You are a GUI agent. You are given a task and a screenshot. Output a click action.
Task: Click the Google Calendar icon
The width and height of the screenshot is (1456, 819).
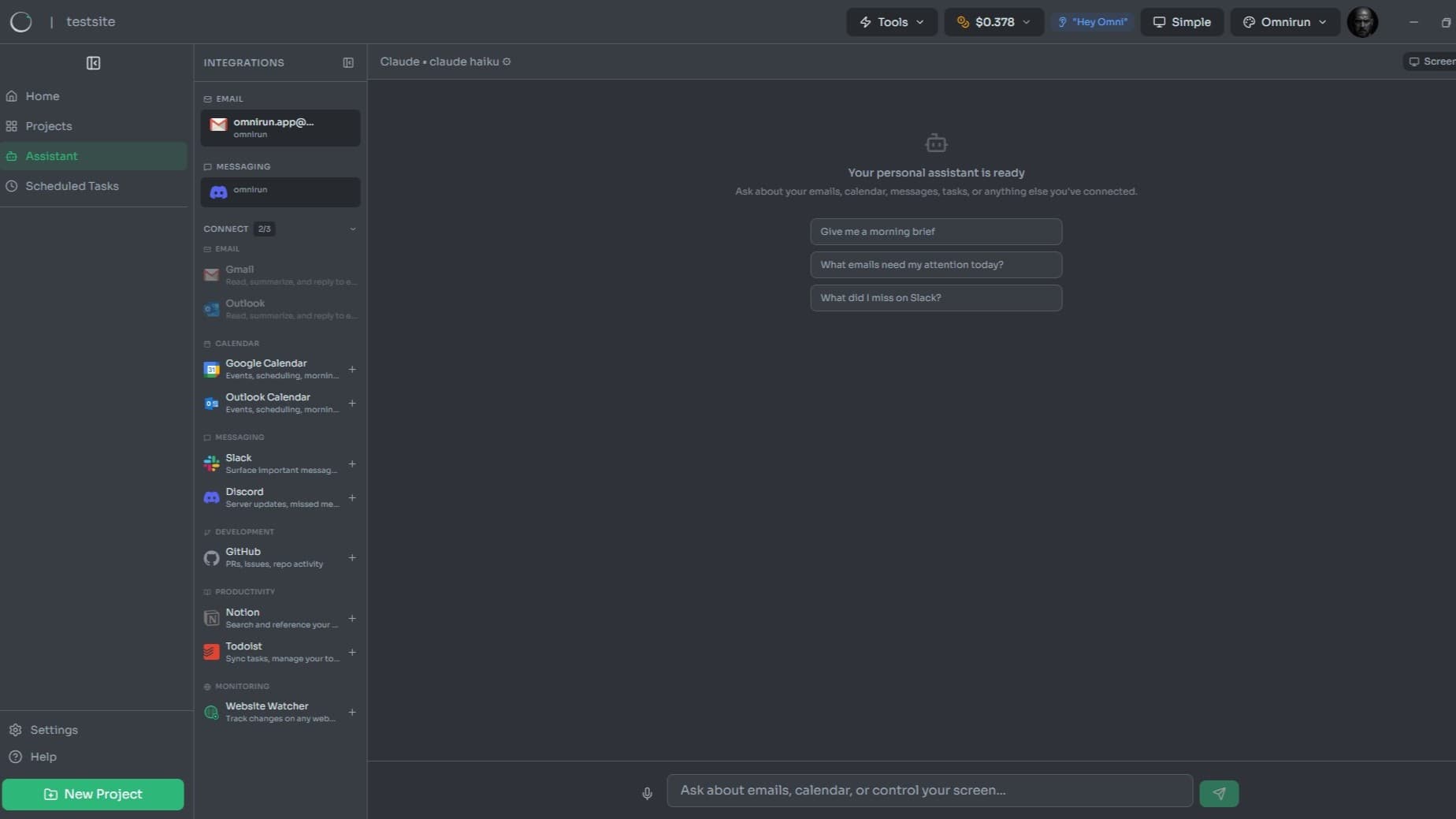point(211,369)
